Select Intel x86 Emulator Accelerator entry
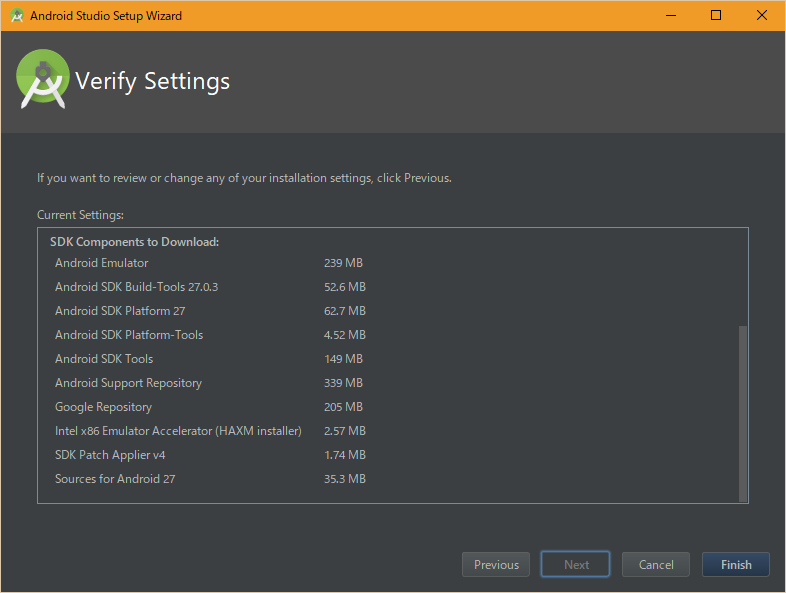 coord(178,431)
